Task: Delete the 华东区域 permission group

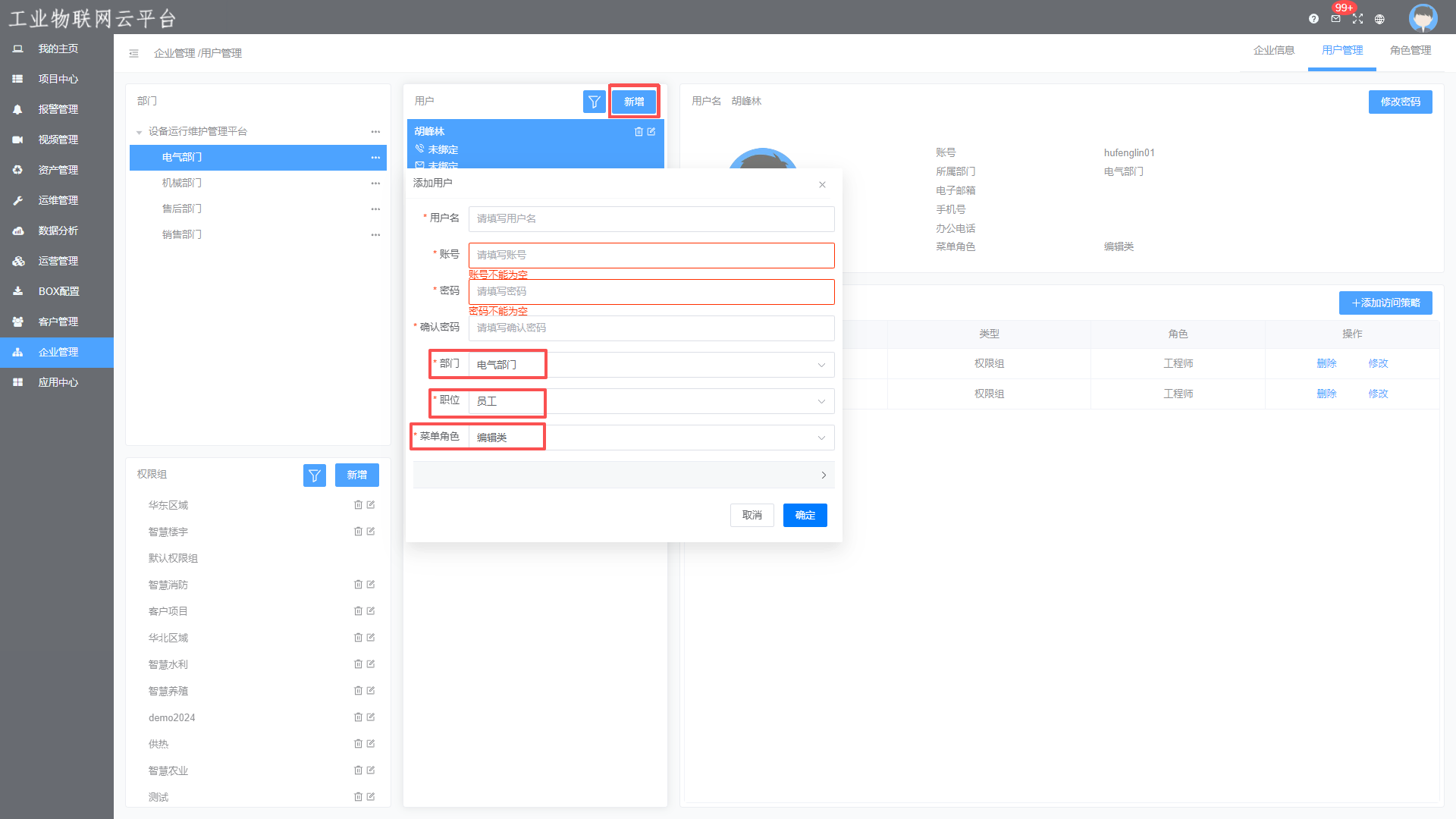Action: [x=358, y=505]
